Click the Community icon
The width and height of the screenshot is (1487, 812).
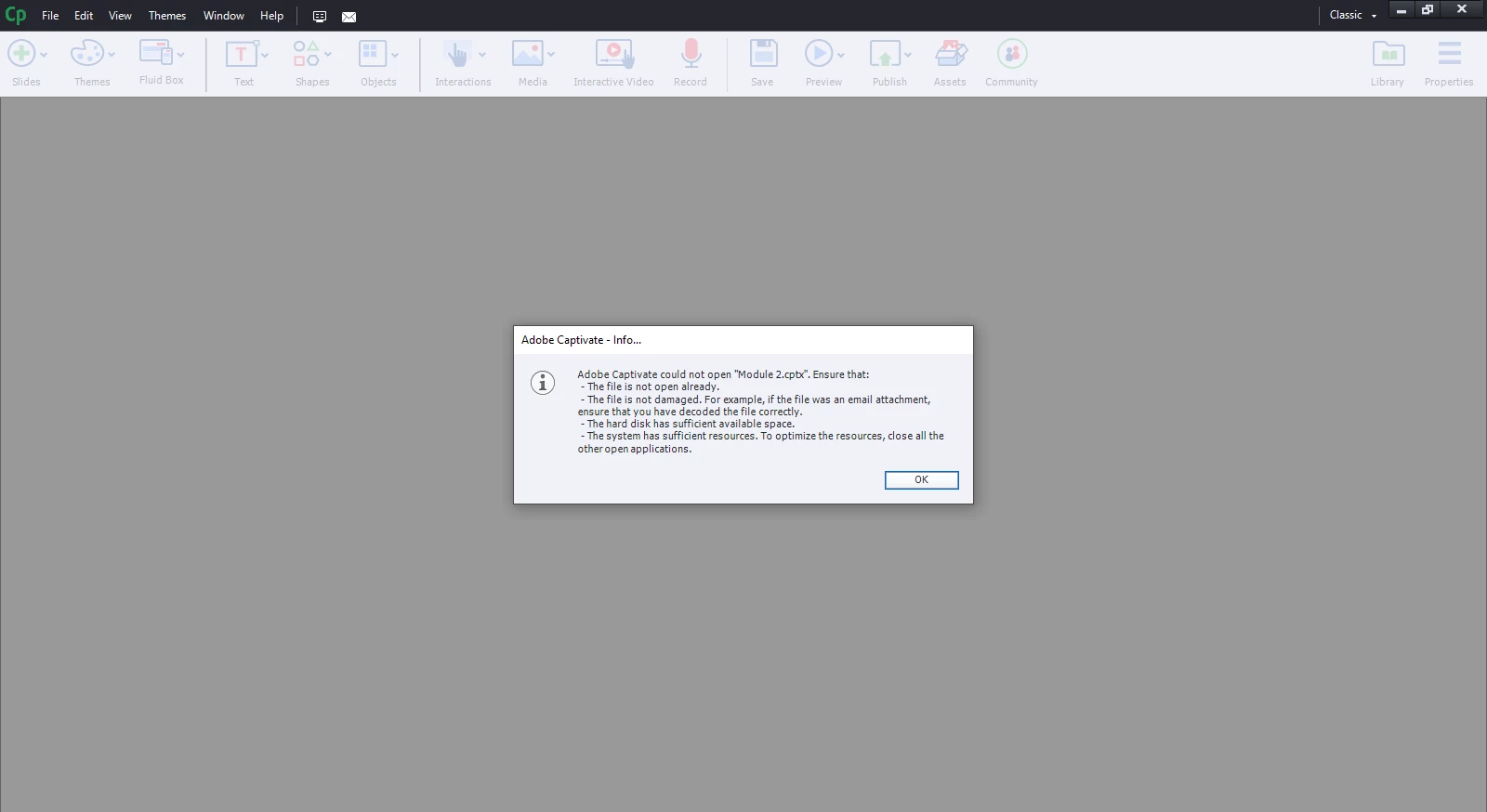click(1012, 53)
